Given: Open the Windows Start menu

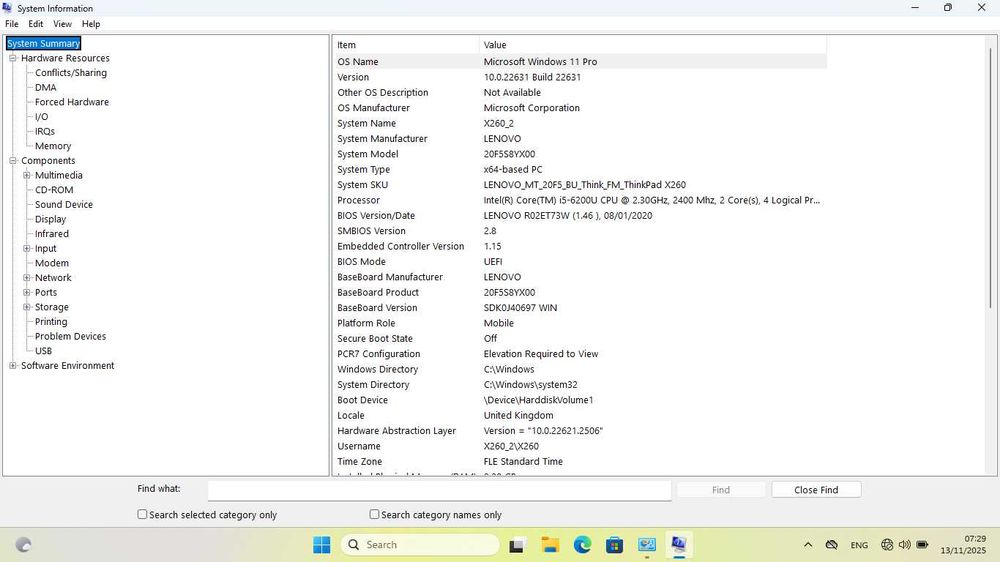Looking at the screenshot, I should click(322, 545).
